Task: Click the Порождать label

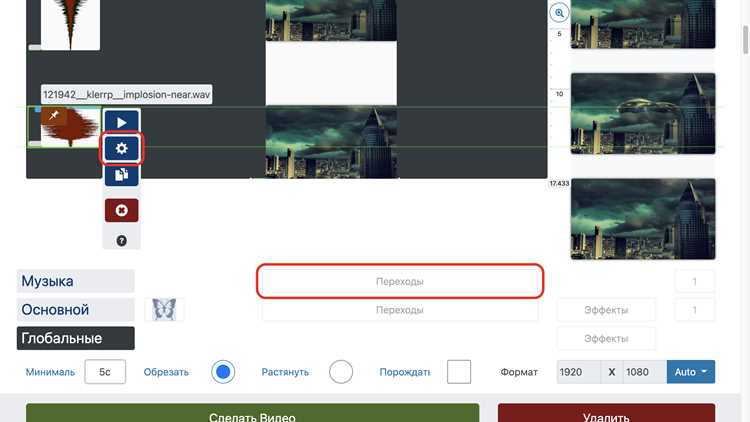Action: [405, 372]
